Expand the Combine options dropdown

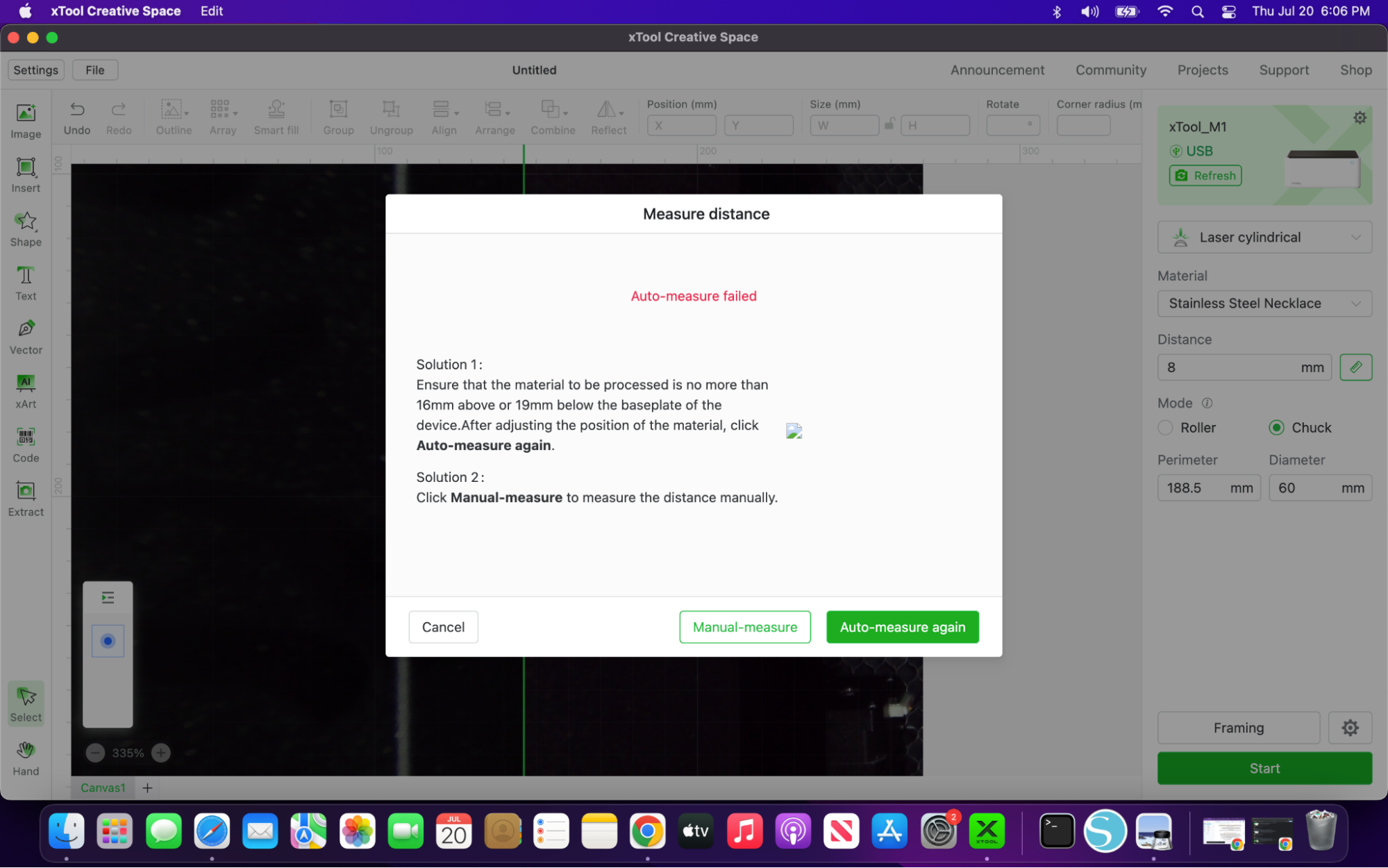pyautogui.click(x=565, y=113)
